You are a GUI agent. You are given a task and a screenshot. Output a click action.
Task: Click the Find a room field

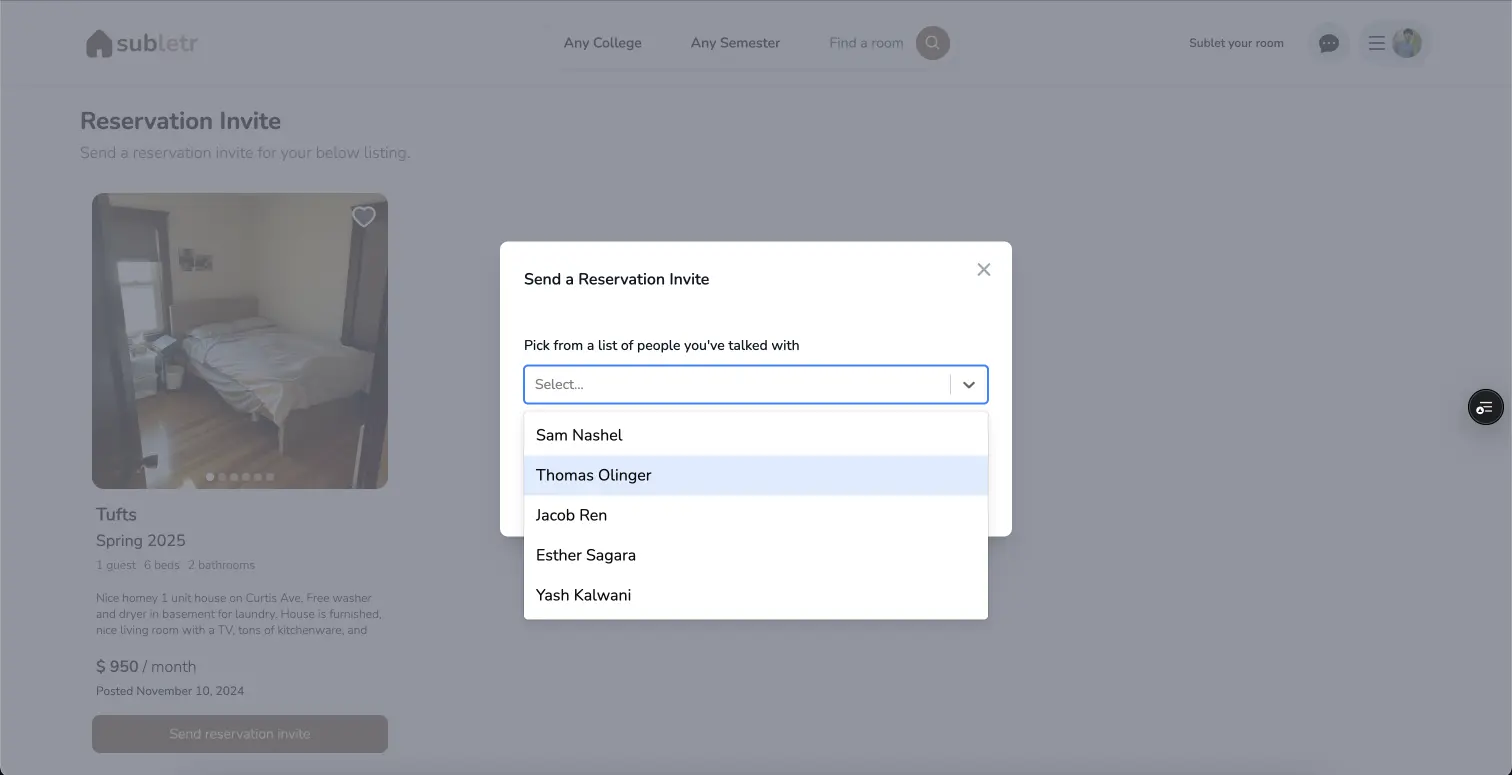point(866,43)
